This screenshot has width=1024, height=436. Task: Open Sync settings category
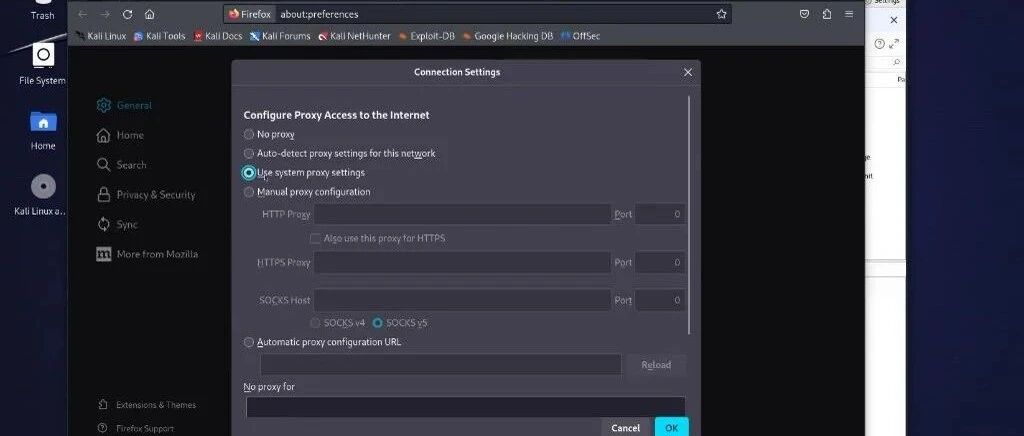(x=118, y=225)
